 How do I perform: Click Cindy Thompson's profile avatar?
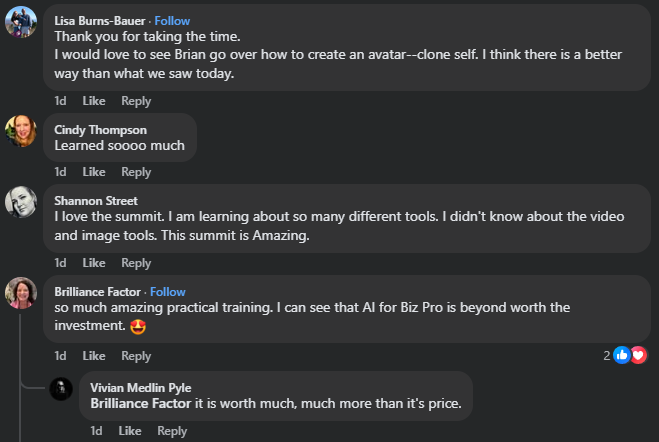[x=22, y=132]
